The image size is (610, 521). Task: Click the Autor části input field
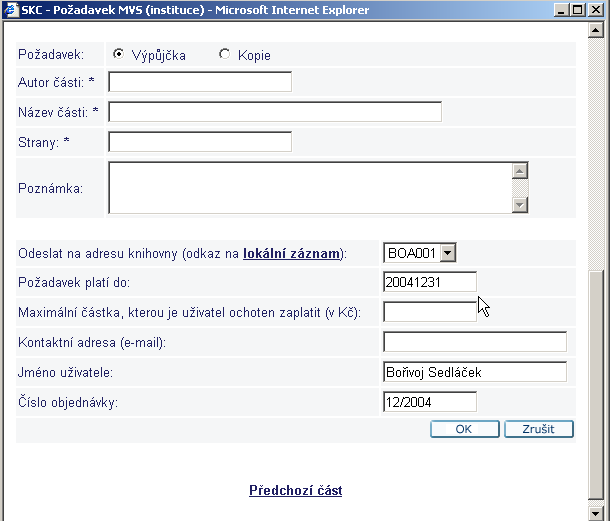[200, 82]
